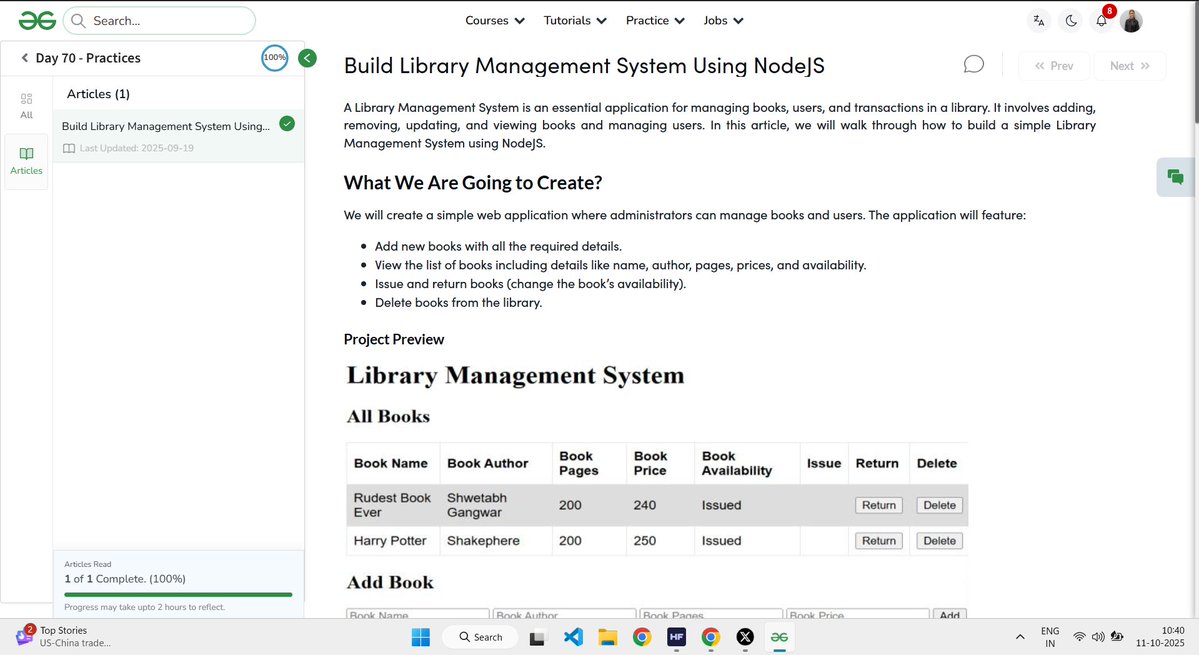Click Return button in Rudest Book row
This screenshot has width=1199, height=655.
coord(879,505)
